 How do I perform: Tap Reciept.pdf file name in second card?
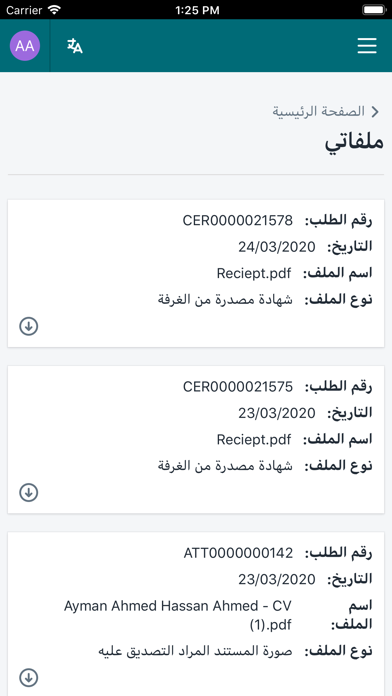pos(254,440)
